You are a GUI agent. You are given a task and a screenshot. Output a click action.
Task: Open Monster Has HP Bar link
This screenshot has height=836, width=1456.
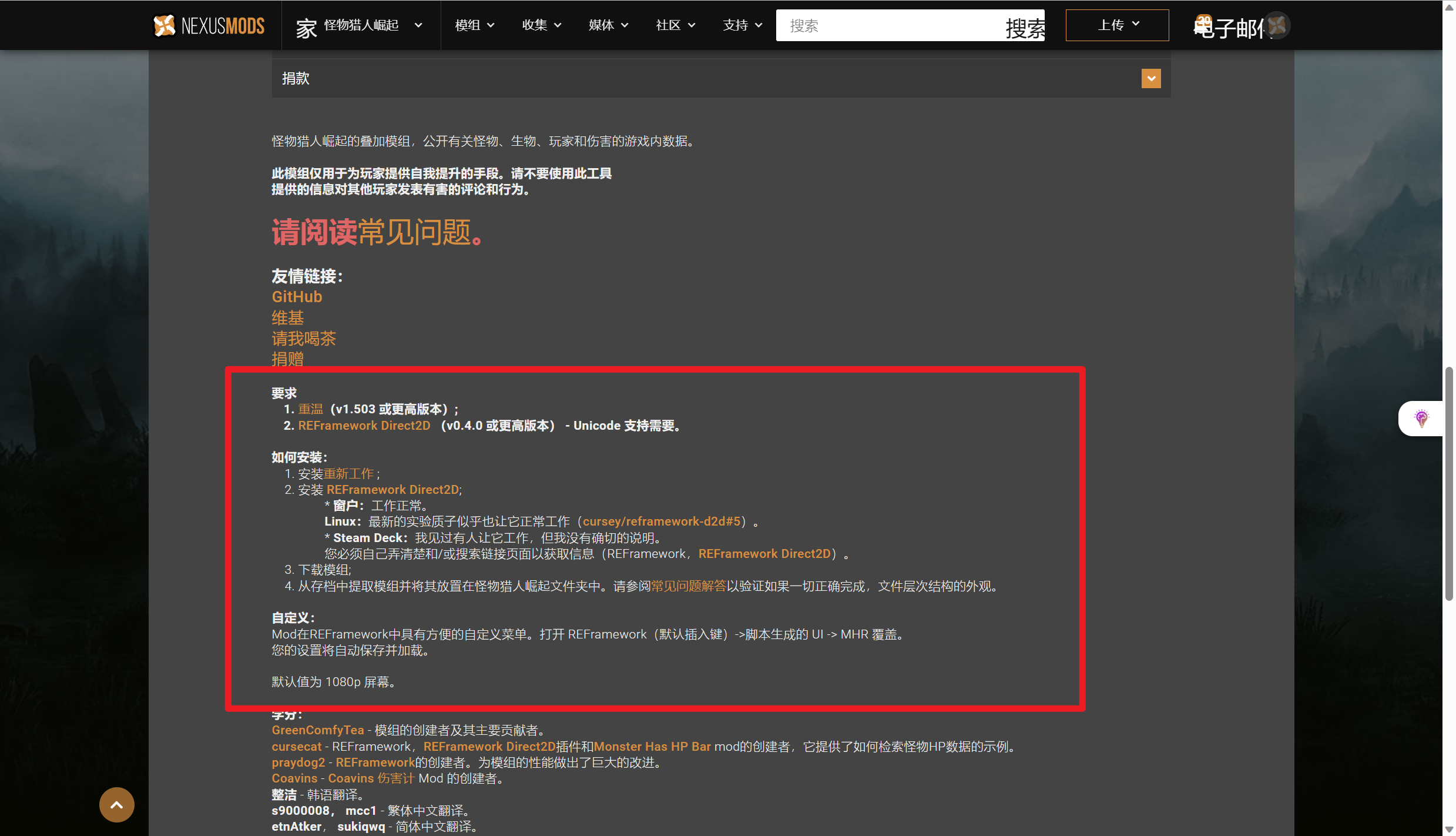pos(652,747)
